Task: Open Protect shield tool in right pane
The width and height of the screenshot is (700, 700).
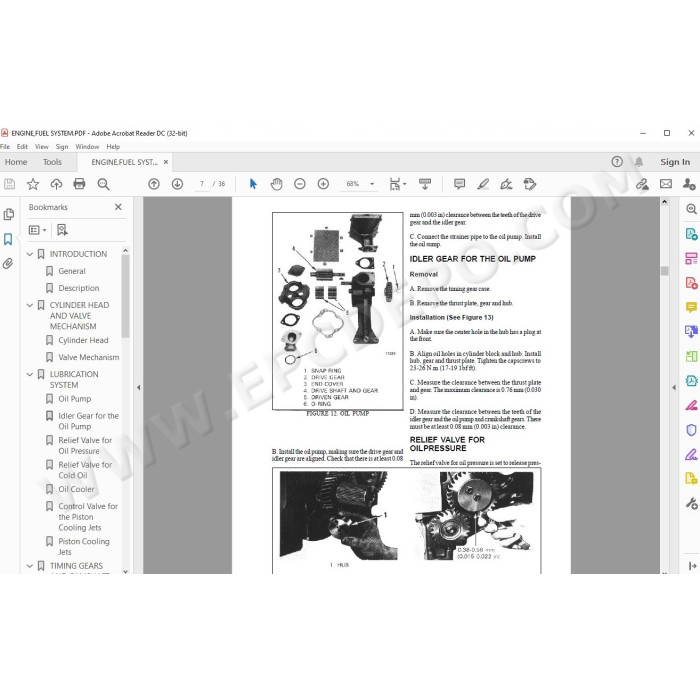Action: pos(691,430)
